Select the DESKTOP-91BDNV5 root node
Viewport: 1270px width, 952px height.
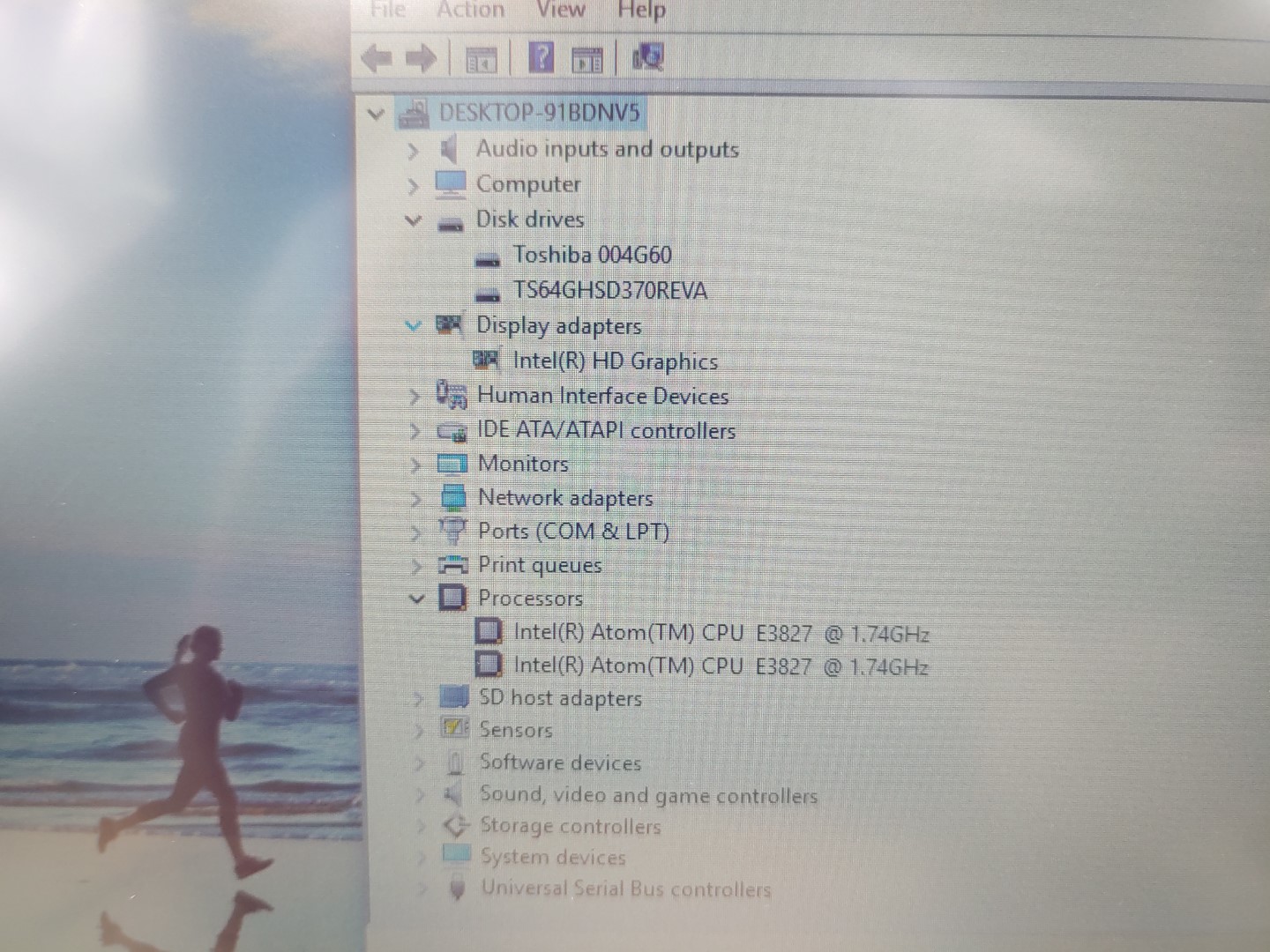[x=540, y=113]
